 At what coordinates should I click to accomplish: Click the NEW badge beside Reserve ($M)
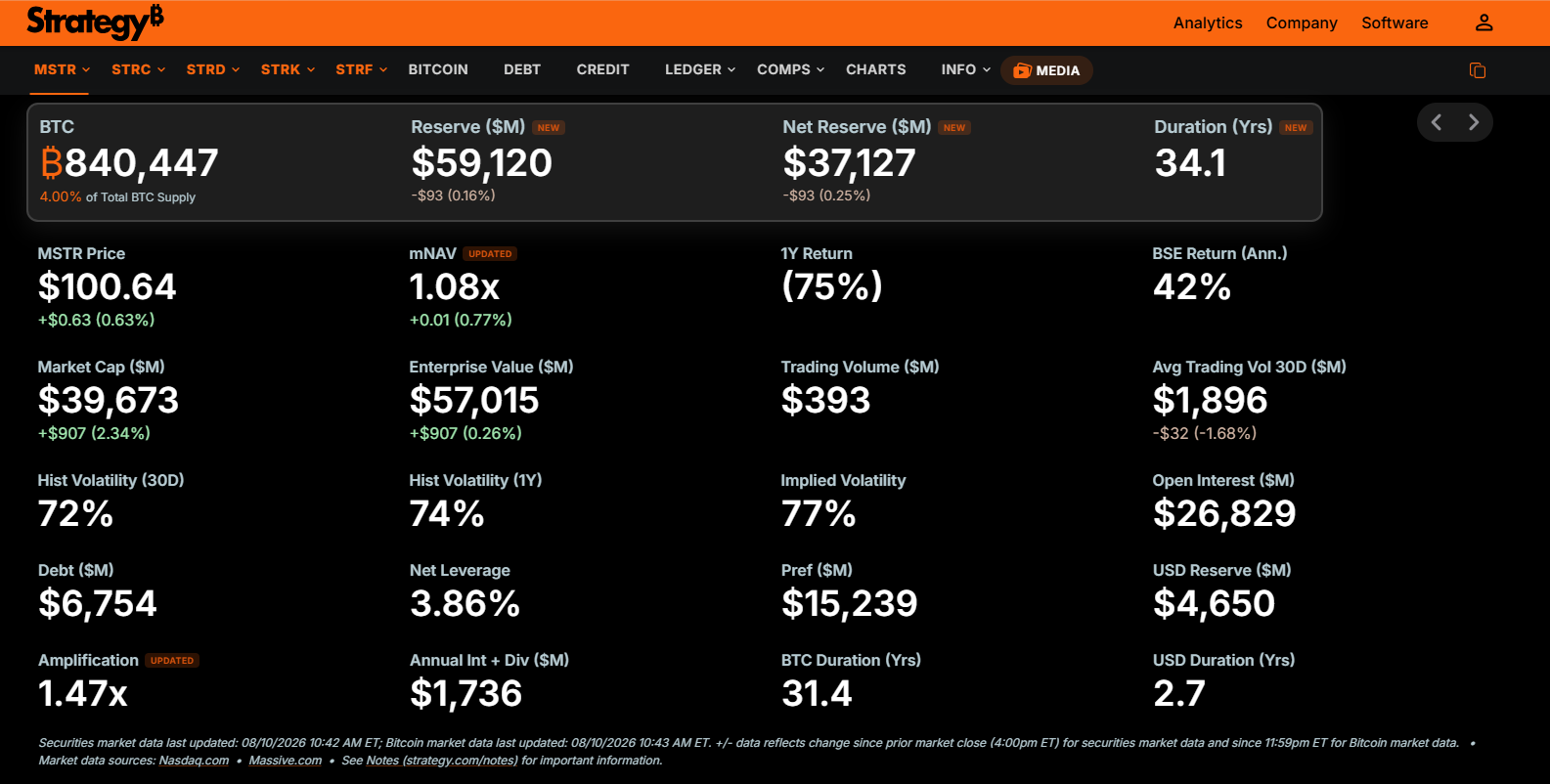point(549,128)
